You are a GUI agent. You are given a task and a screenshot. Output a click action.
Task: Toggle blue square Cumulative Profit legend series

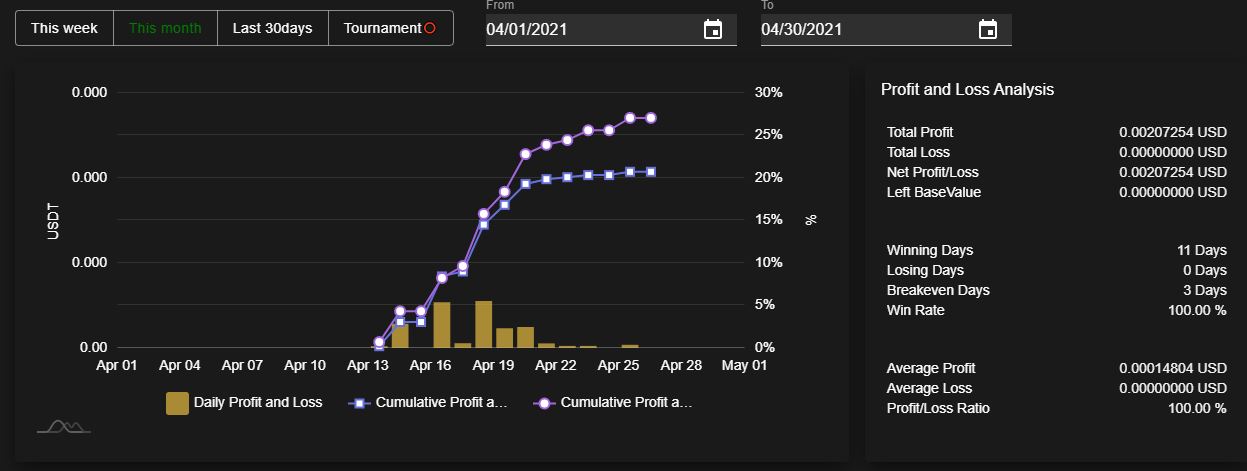pyautogui.click(x=428, y=403)
